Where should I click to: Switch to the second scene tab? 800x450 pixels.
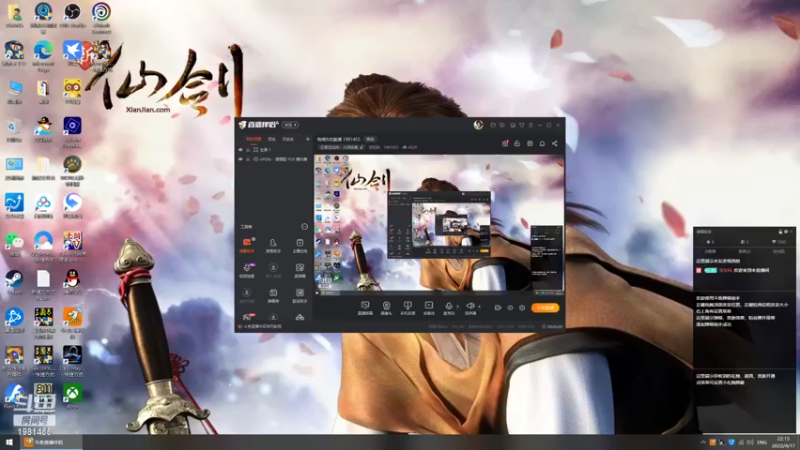pos(272,139)
